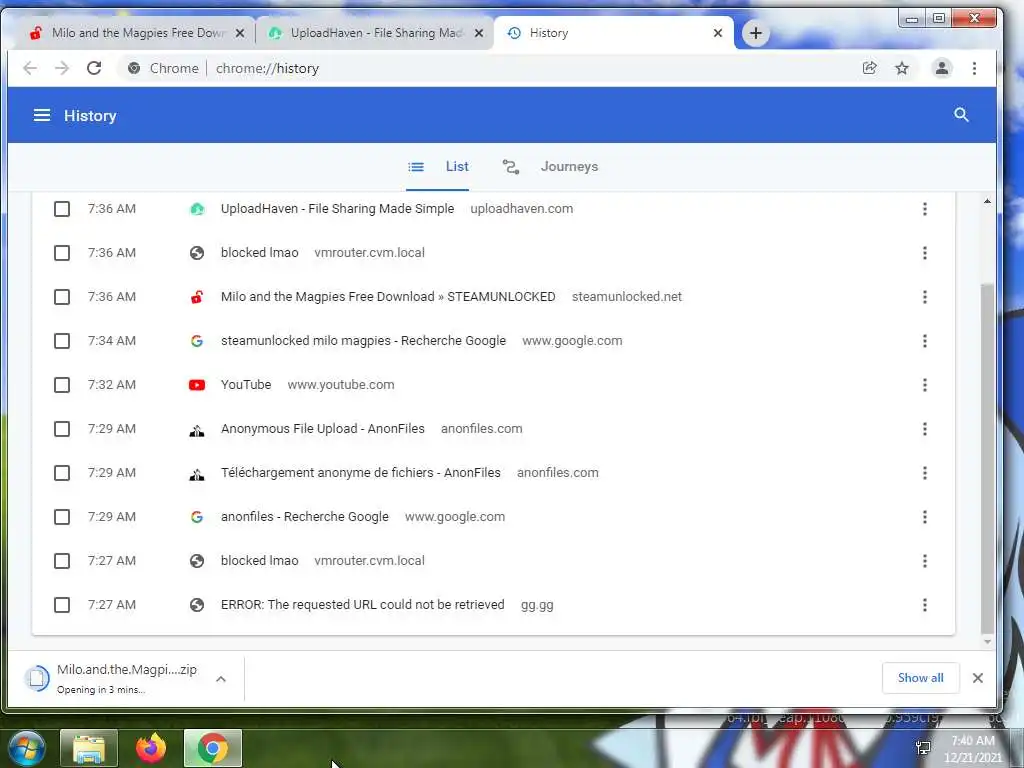
Task: Go forward with the forward arrow
Action: (62, 68)
